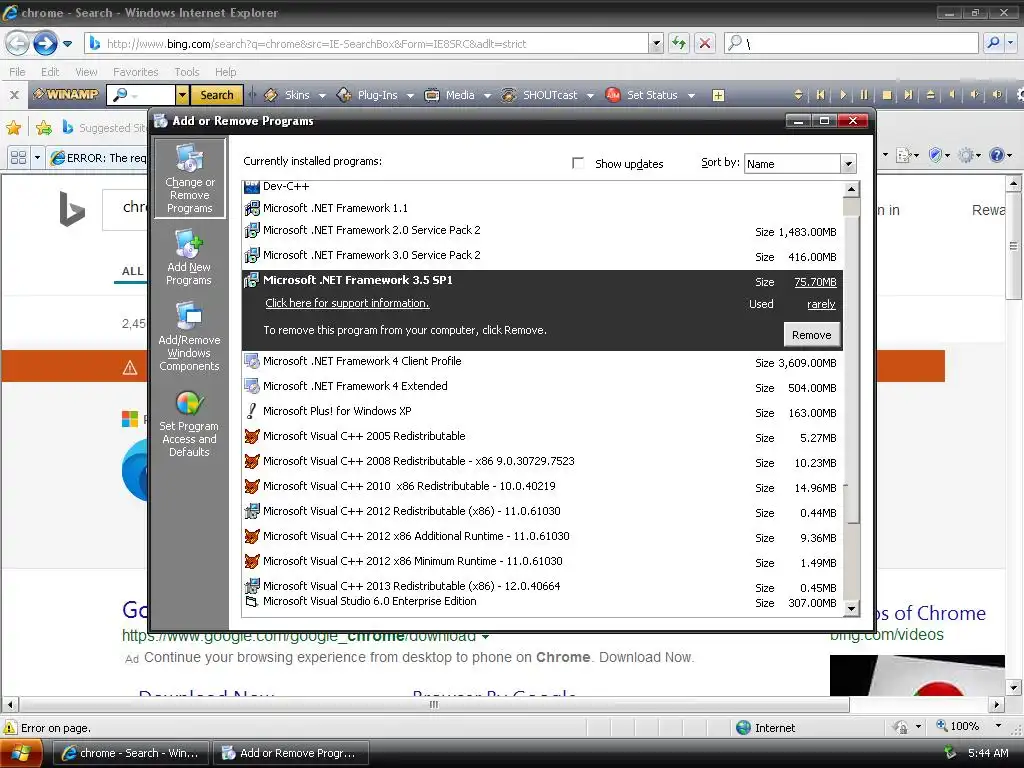Open the Winamp search box dropdown
The height and width of the screenshot is (768, 1024).
point(182,95)
